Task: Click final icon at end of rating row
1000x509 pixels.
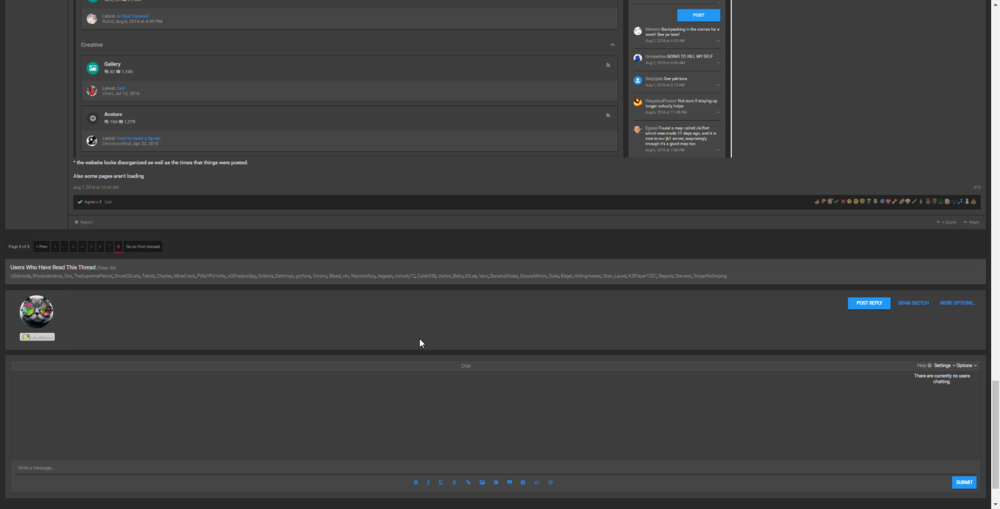Action: pyautogui.click(x=973, y=202)
